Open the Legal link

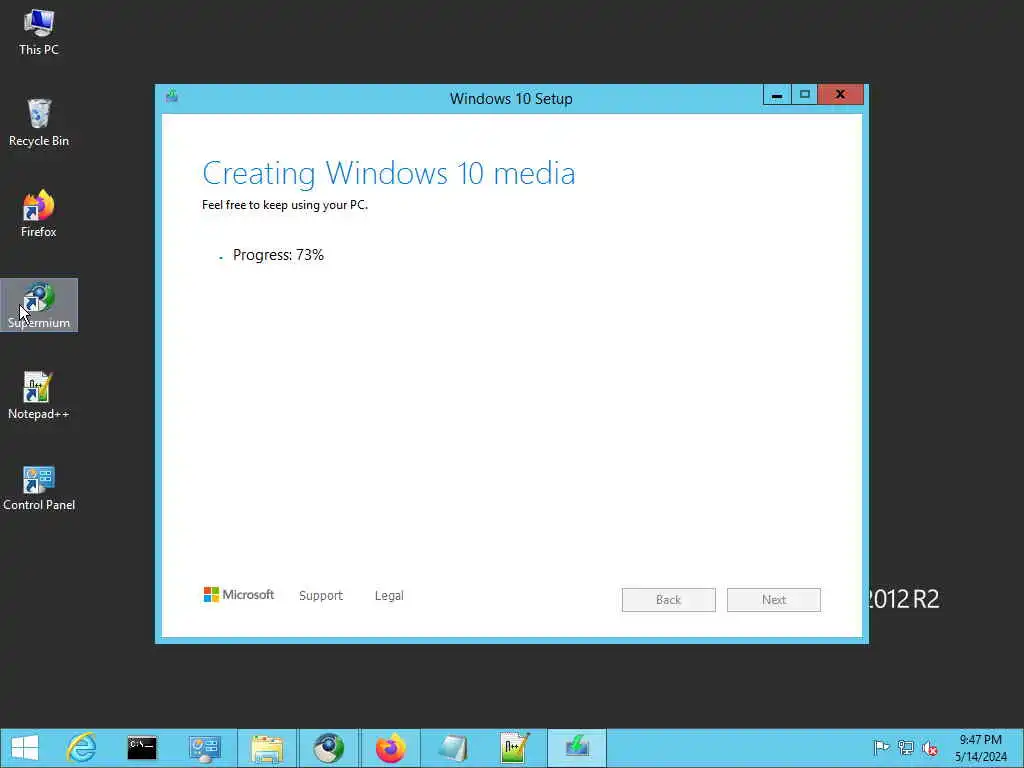(389, 596)
